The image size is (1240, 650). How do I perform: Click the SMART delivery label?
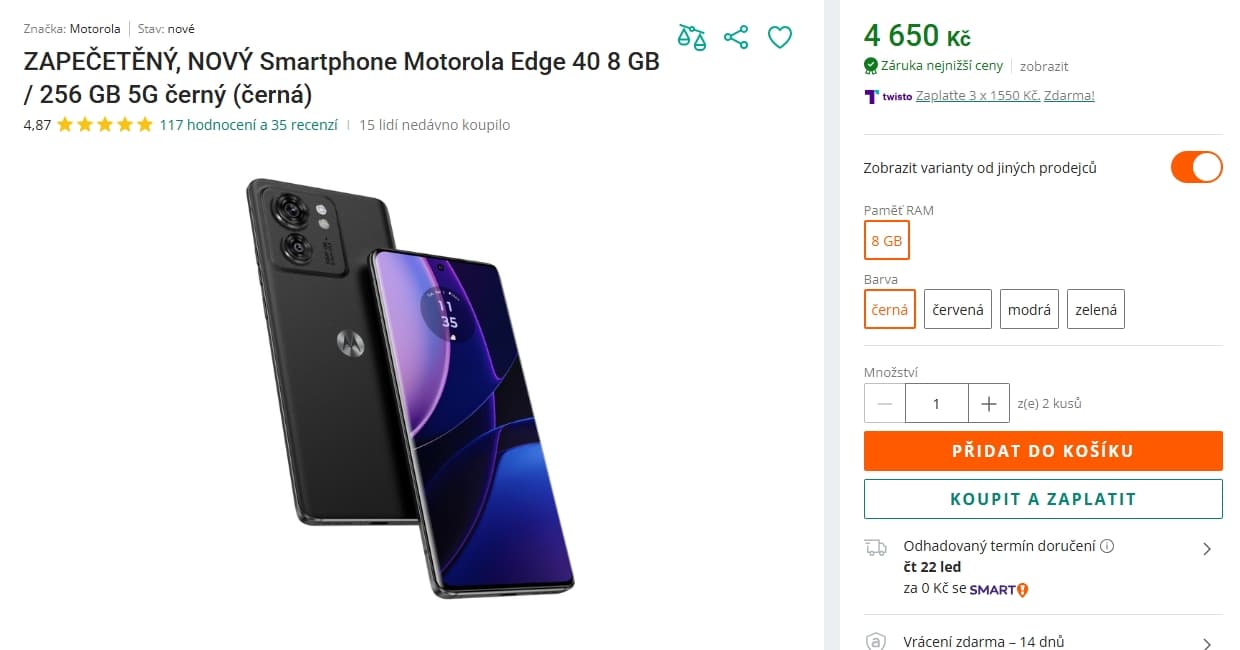[997, 590]
